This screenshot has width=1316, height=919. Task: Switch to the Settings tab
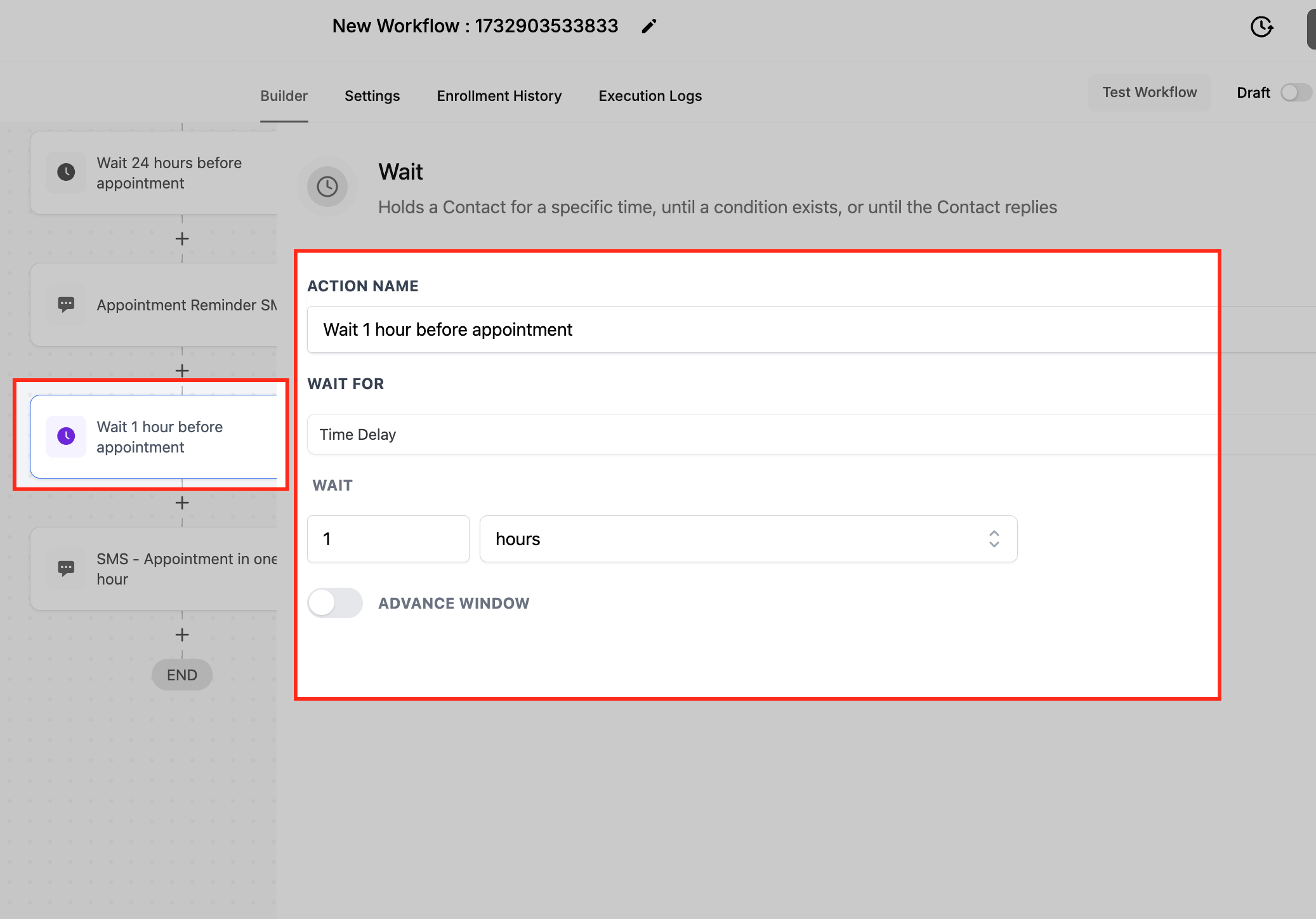click(372, 96)
